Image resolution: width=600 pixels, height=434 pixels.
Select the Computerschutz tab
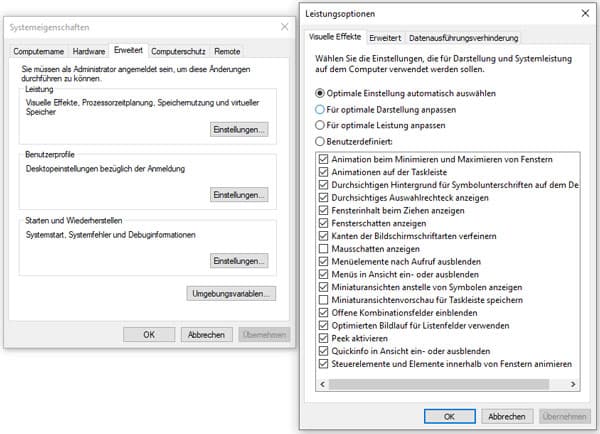point(178,50)
